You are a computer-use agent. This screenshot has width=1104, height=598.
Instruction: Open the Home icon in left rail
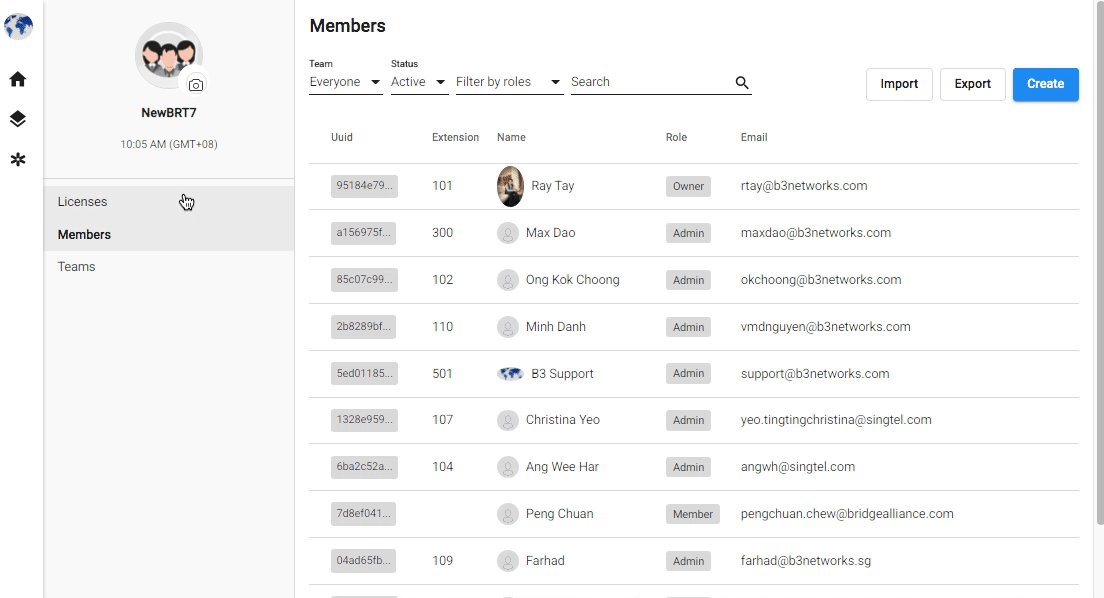click(x=18, y=79)
